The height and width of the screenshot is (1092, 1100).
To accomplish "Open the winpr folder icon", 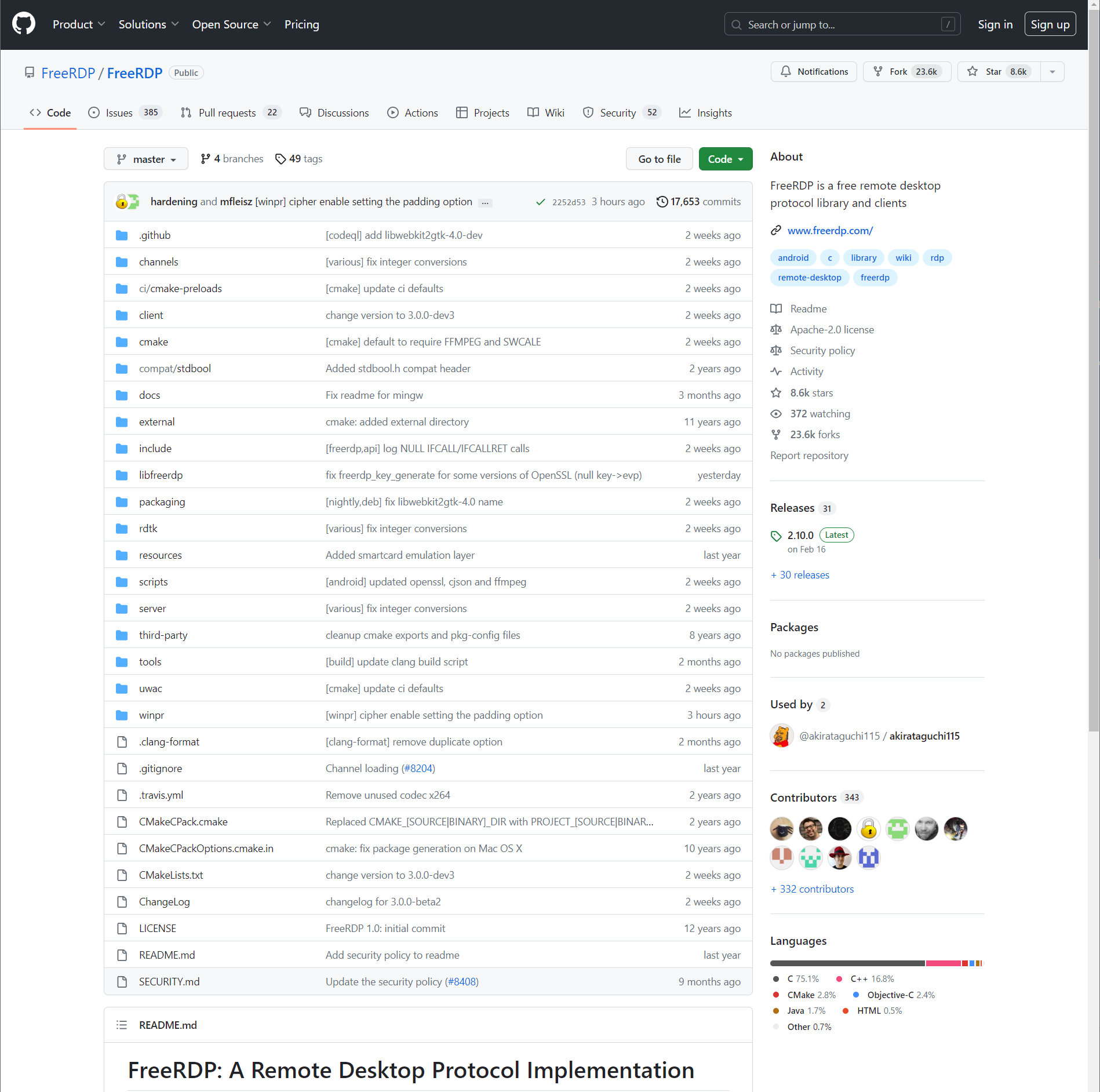I will pyautogui.click(x=122, y=715).
